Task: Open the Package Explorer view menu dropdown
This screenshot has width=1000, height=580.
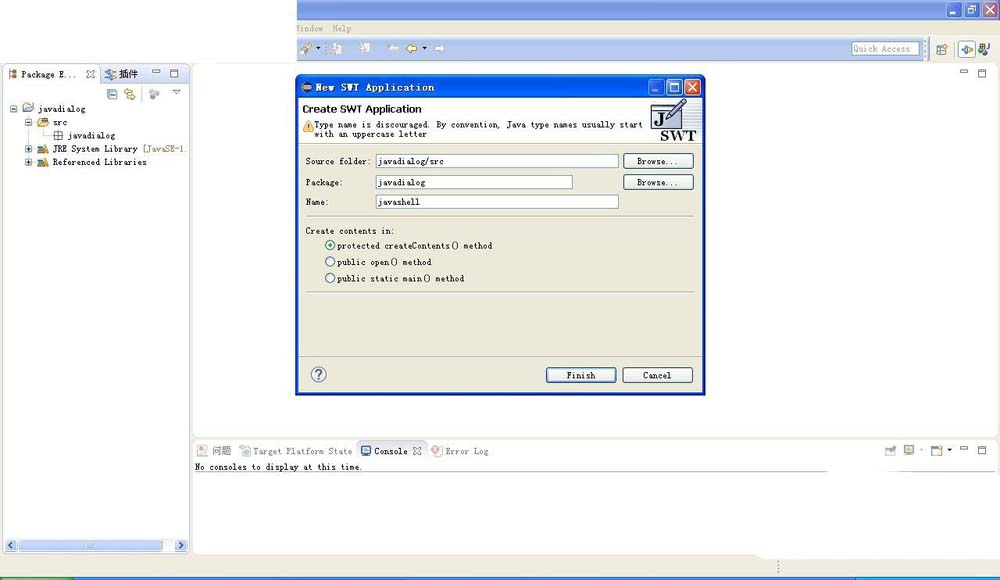Action: pyautogui.click(x=176, y=93)
